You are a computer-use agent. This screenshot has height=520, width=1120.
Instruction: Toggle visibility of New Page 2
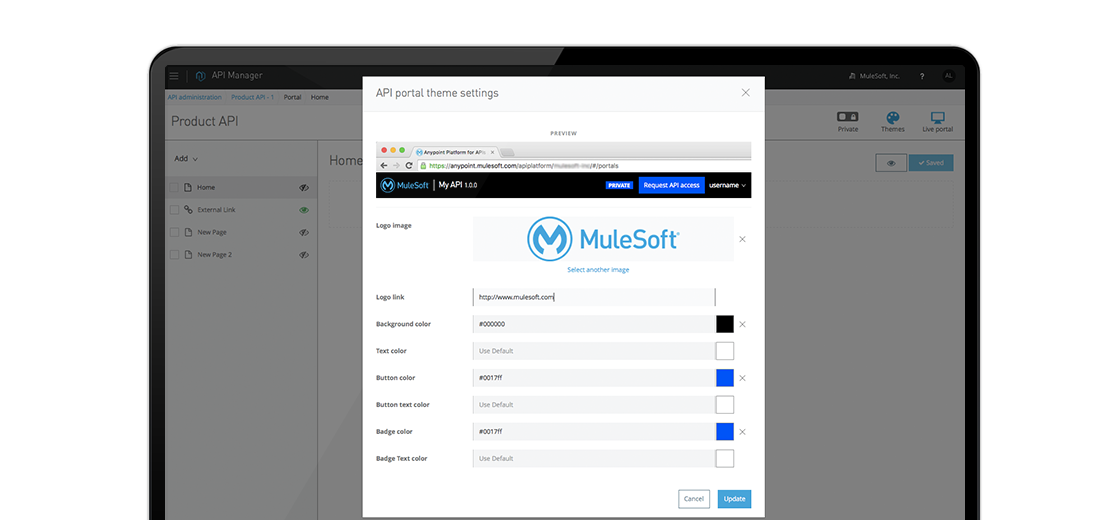303,255
